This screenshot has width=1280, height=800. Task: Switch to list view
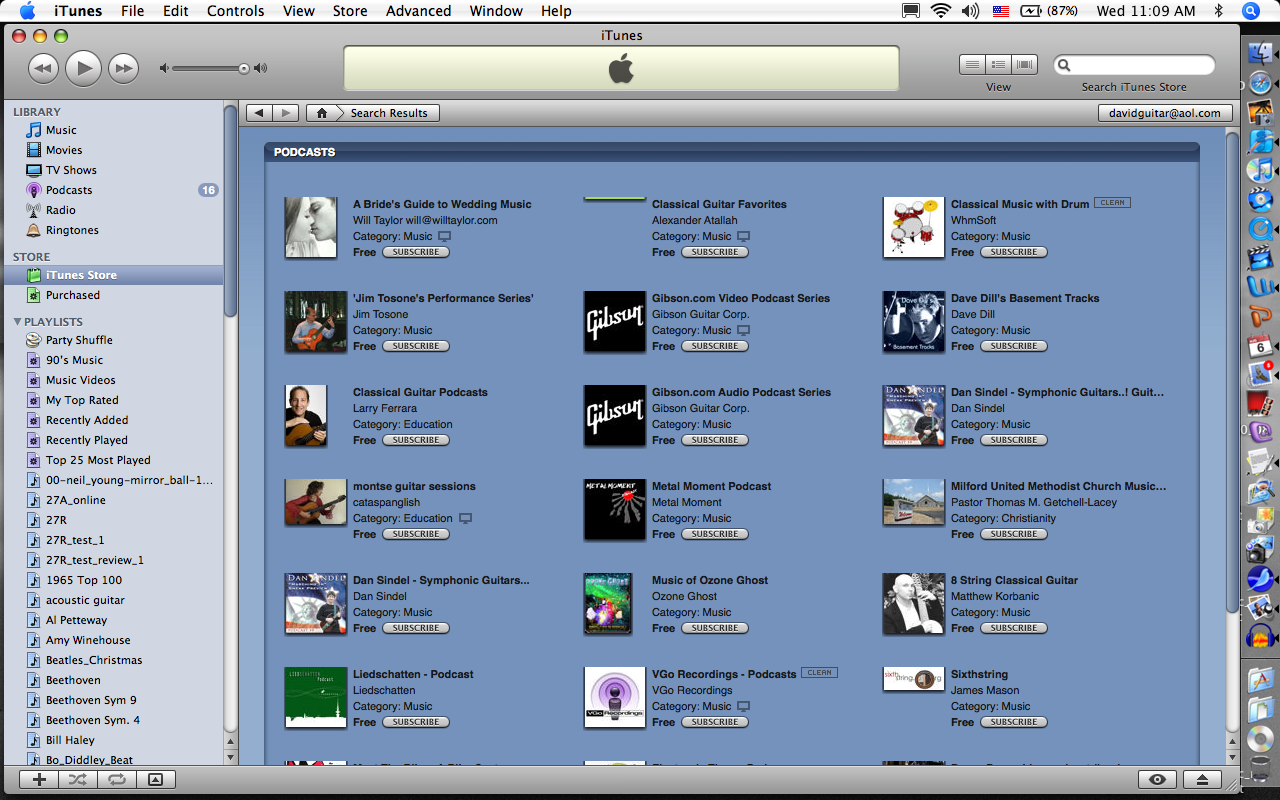click(972, 65)
